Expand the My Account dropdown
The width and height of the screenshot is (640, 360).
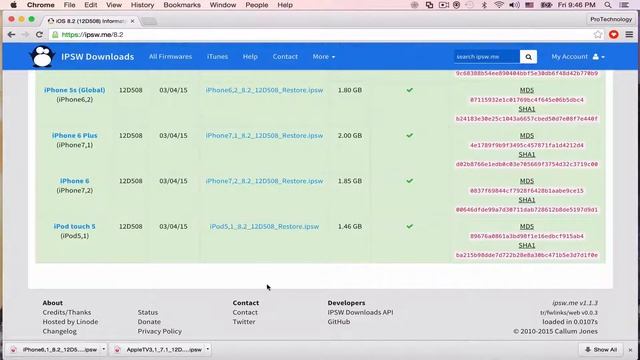(x=578, y=57)
